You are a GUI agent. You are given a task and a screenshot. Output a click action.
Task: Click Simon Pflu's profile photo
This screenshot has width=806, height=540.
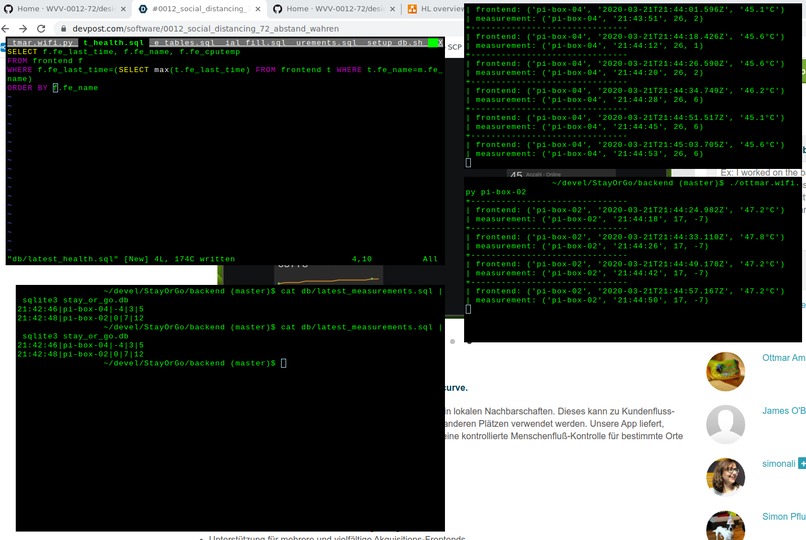pyautogui.click(x=725, y=525)
